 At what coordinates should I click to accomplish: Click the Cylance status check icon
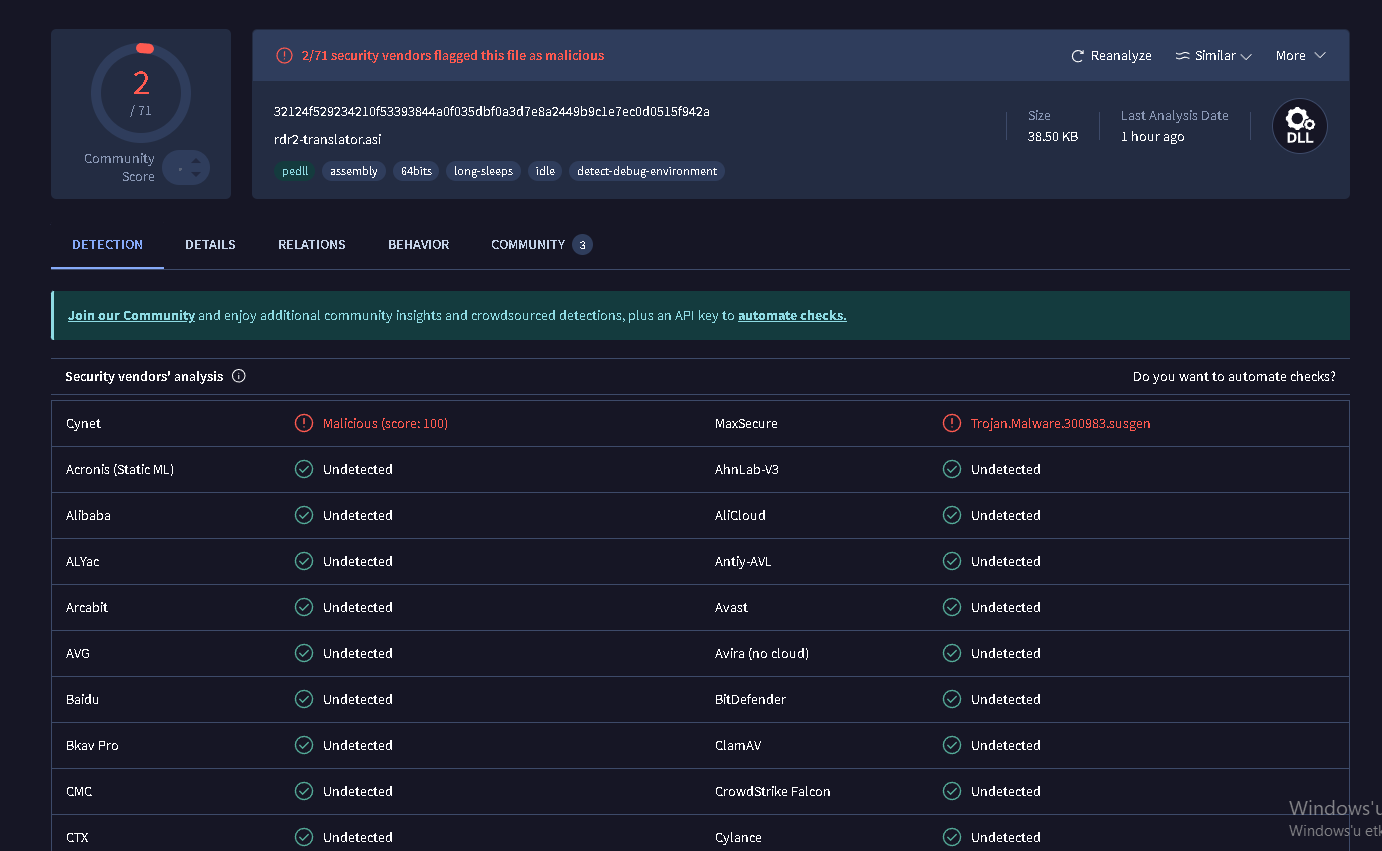coord(952,837)
